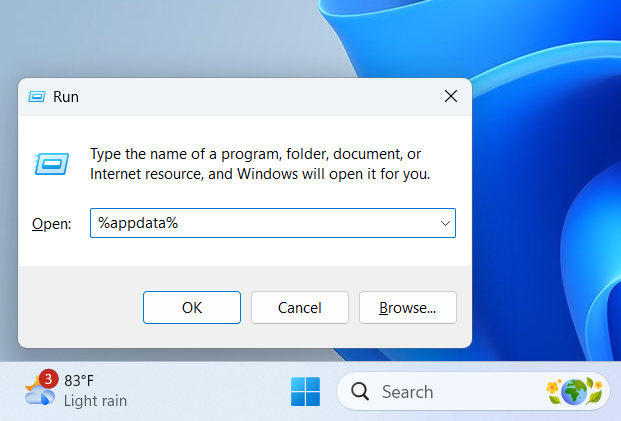Click the Run icon in title bar
The width and height of the screenshot is (621, 421).
tap(37, 96)
